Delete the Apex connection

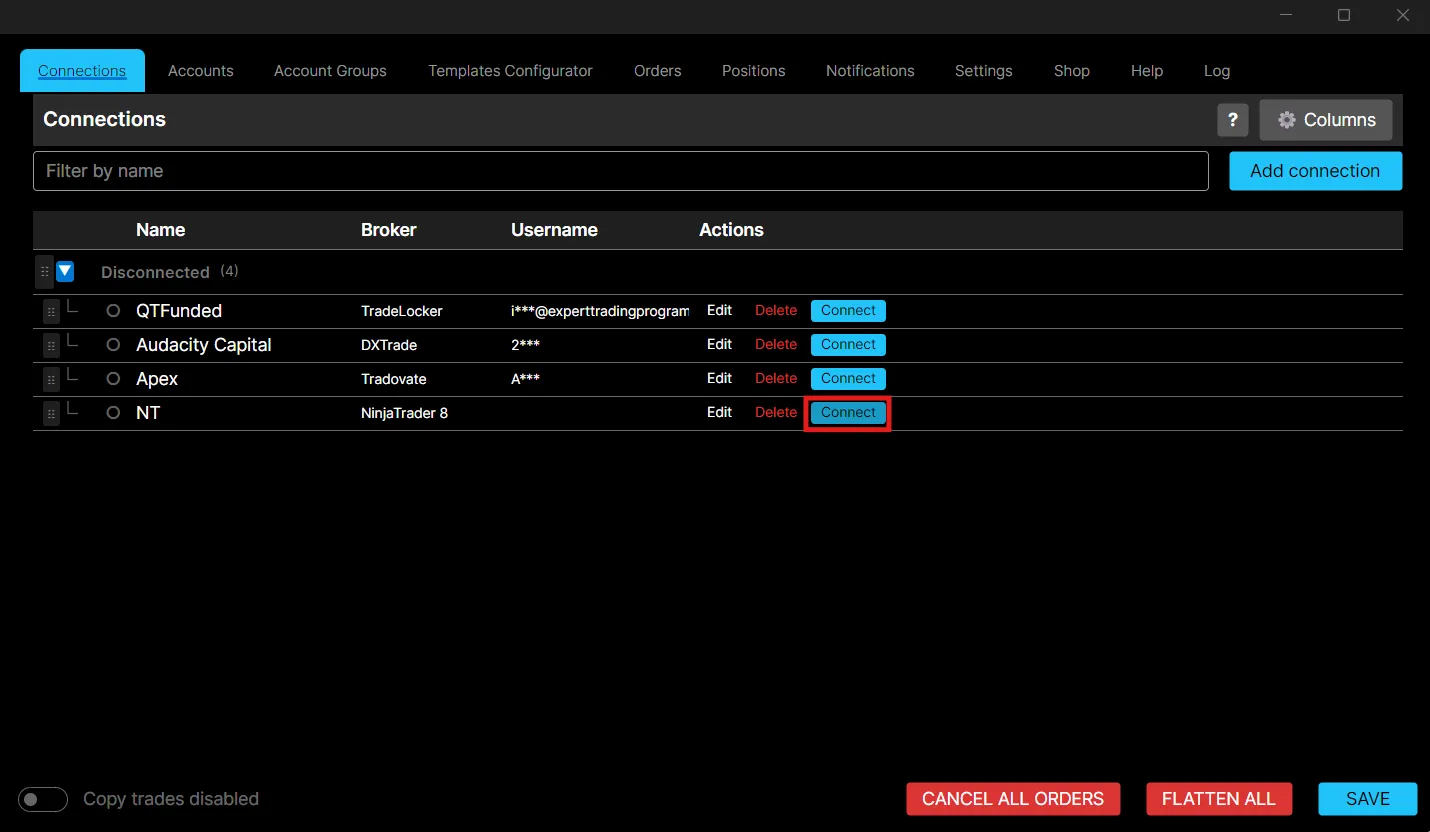tap(776, 379)
